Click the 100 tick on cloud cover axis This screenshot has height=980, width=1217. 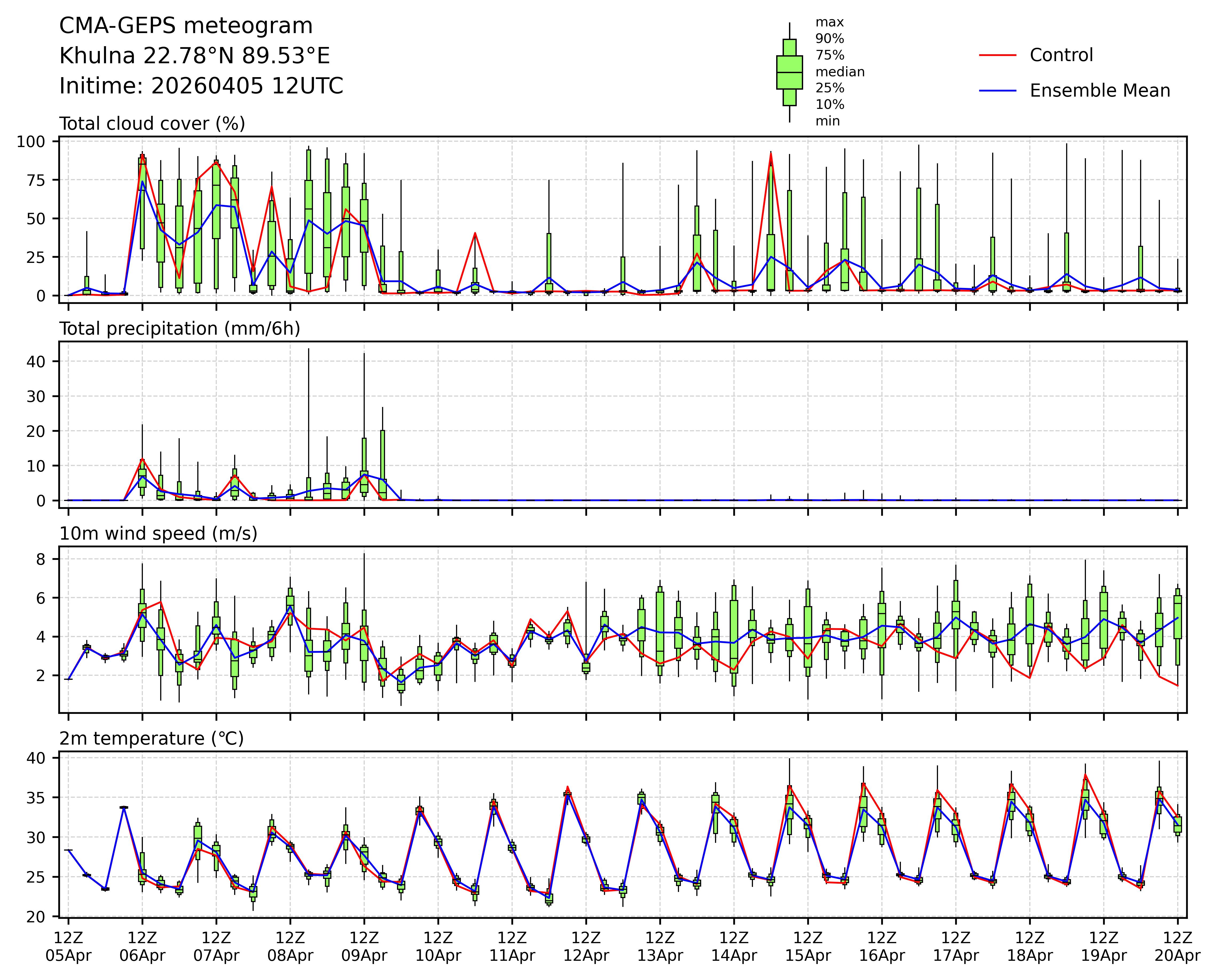pos(30,142)
